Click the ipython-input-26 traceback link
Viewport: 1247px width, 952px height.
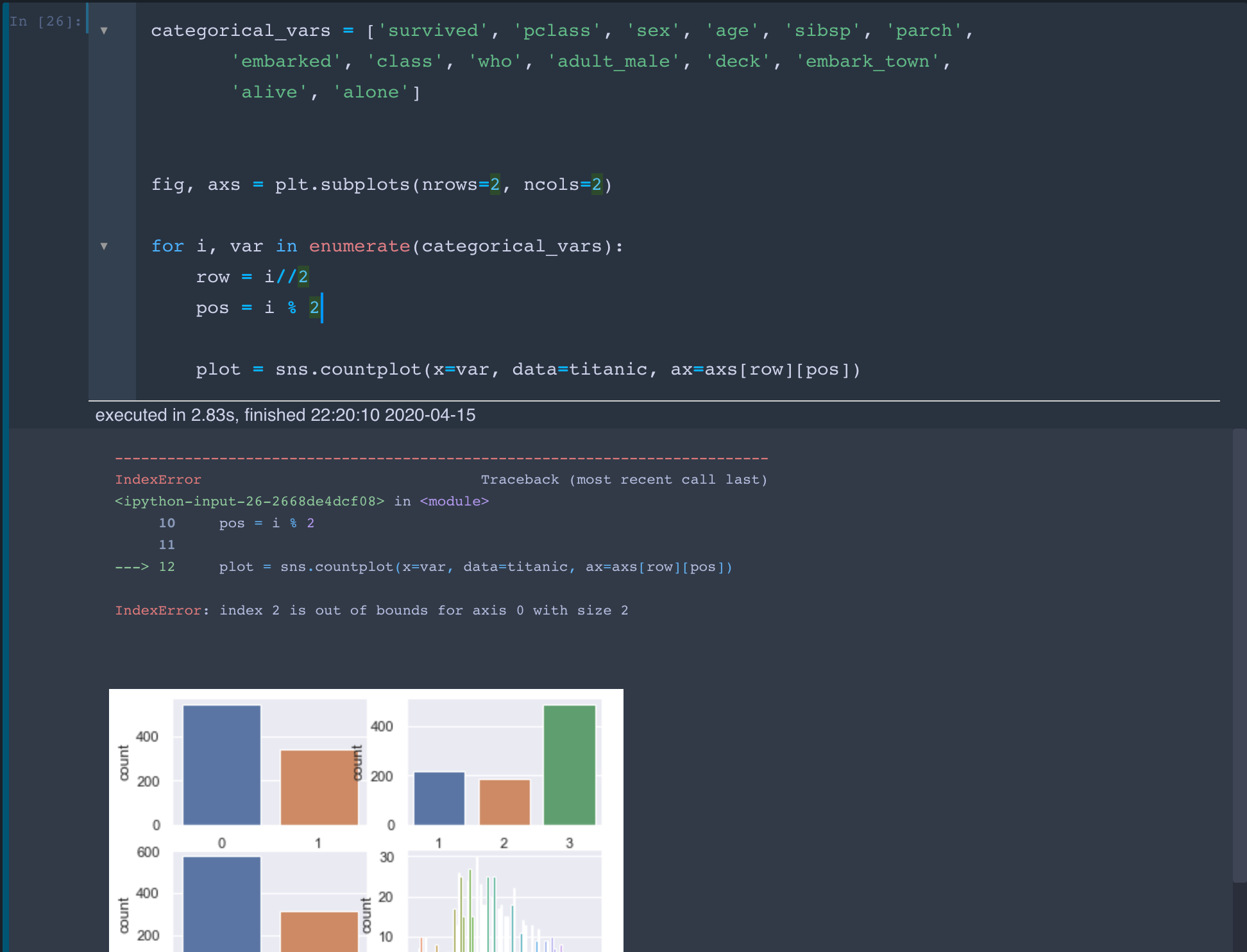pos(250,502)
